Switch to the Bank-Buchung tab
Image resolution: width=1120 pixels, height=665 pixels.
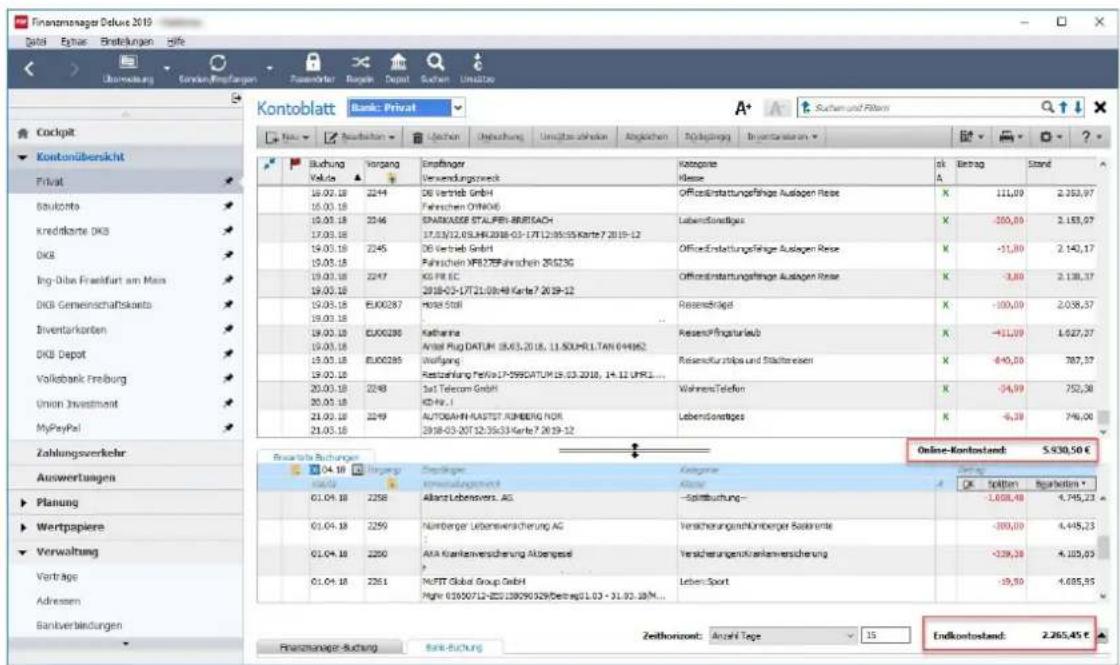point(454,647)
